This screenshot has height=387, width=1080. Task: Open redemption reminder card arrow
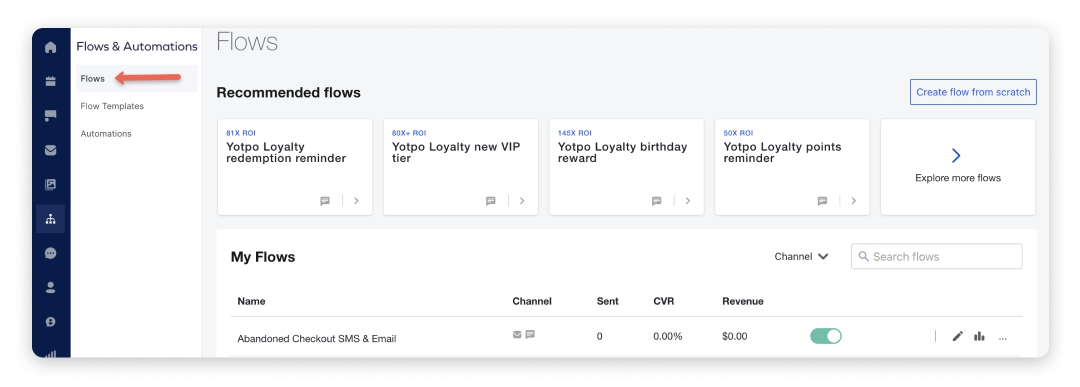(356, 201)
